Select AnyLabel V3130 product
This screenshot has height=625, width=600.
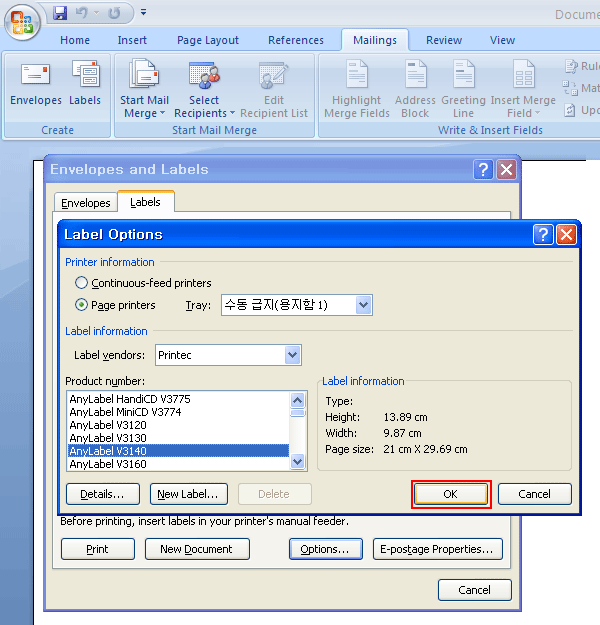pos(178,438)
